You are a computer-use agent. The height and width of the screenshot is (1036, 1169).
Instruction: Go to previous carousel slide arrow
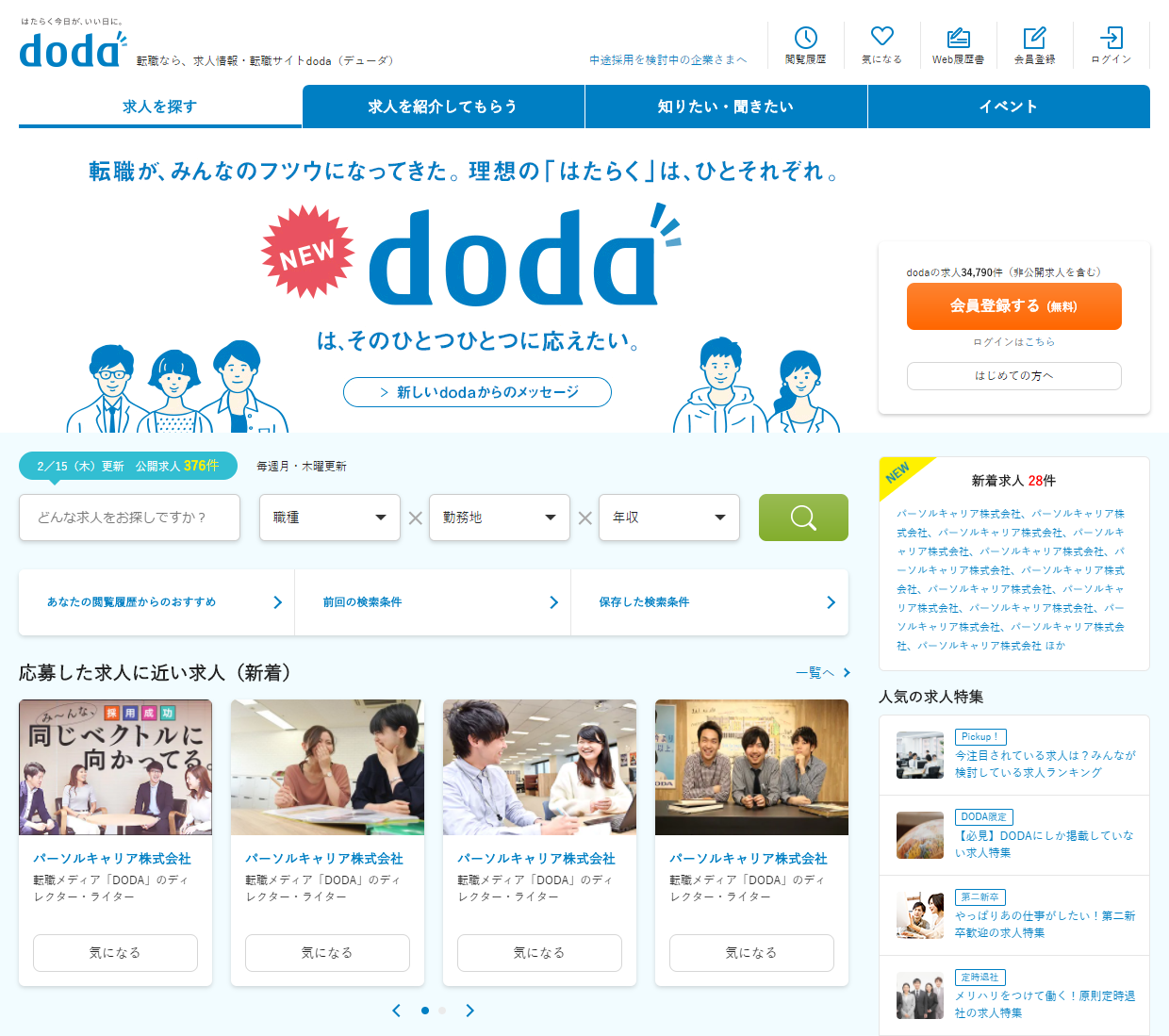[x=396, y=1011]
